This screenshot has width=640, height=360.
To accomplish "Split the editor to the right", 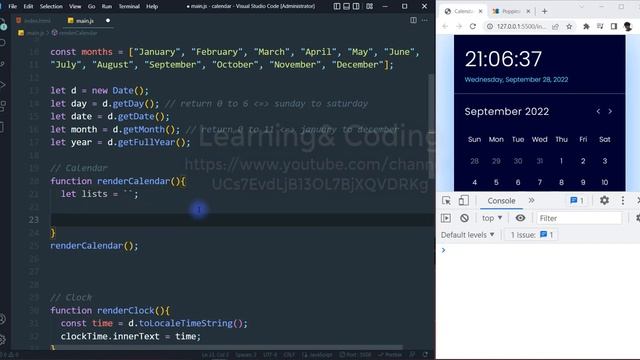I will (x=413, y=20).
